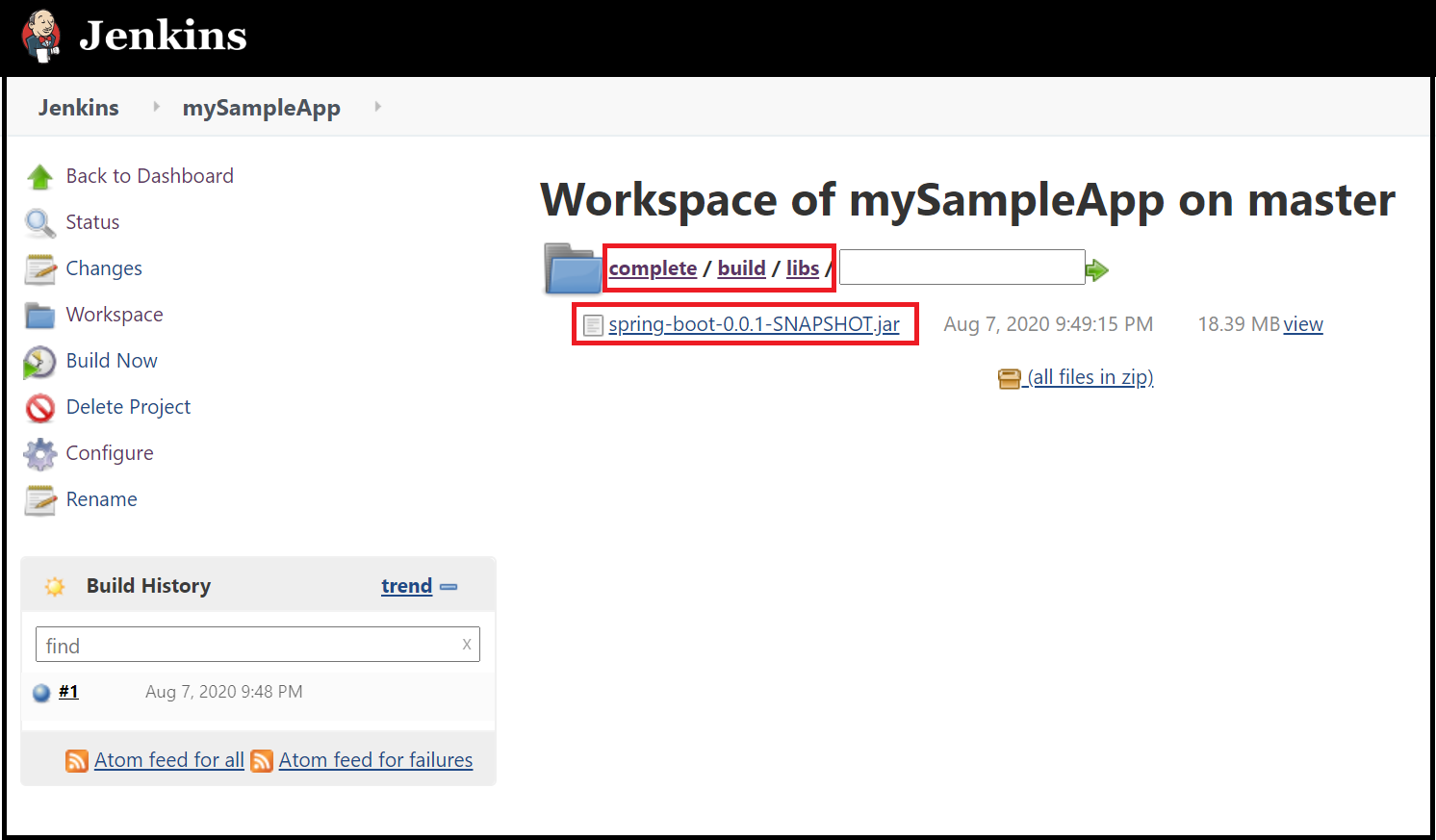
Task: Clear the build history find filter
Action: click(x=467, y=644)
